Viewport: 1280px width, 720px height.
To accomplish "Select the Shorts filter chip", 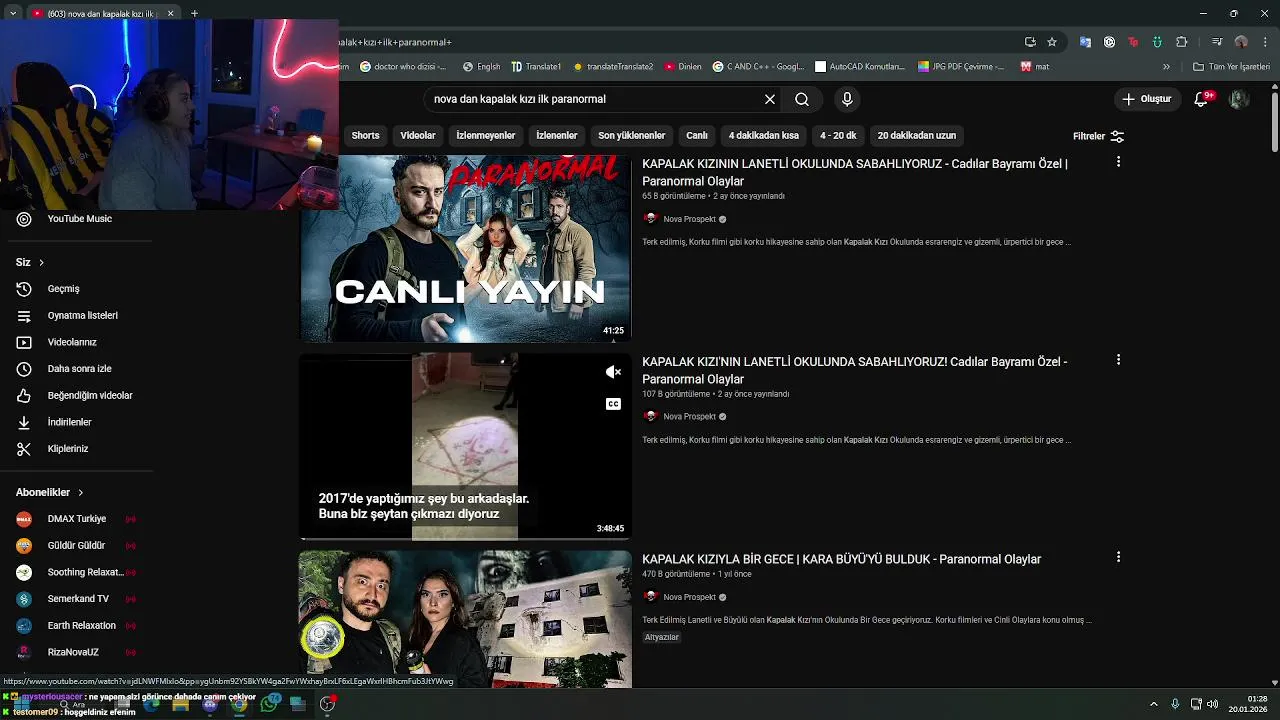I will (365, 135).
